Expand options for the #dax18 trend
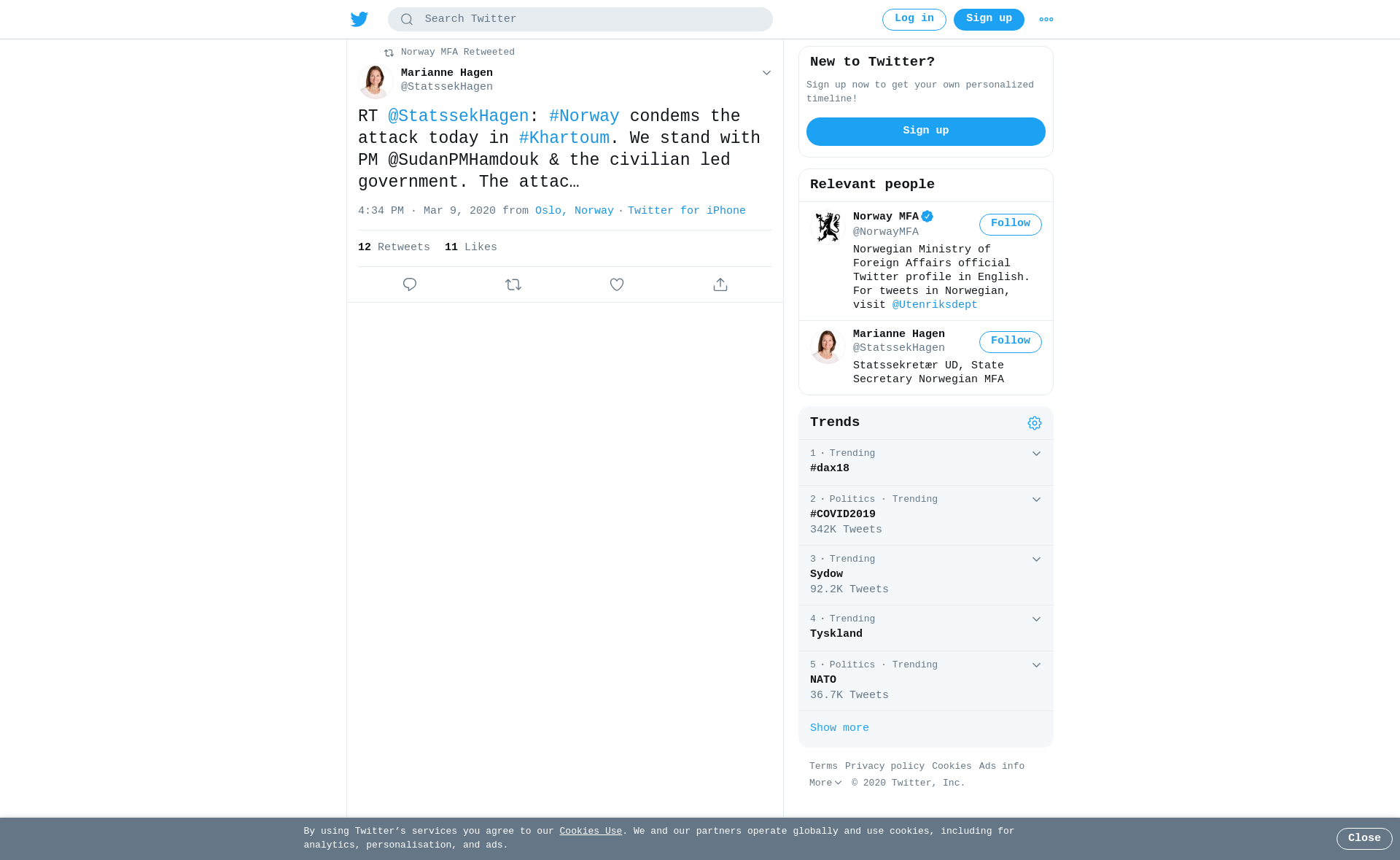The image size is (1400, 860). coord(1036,454)
